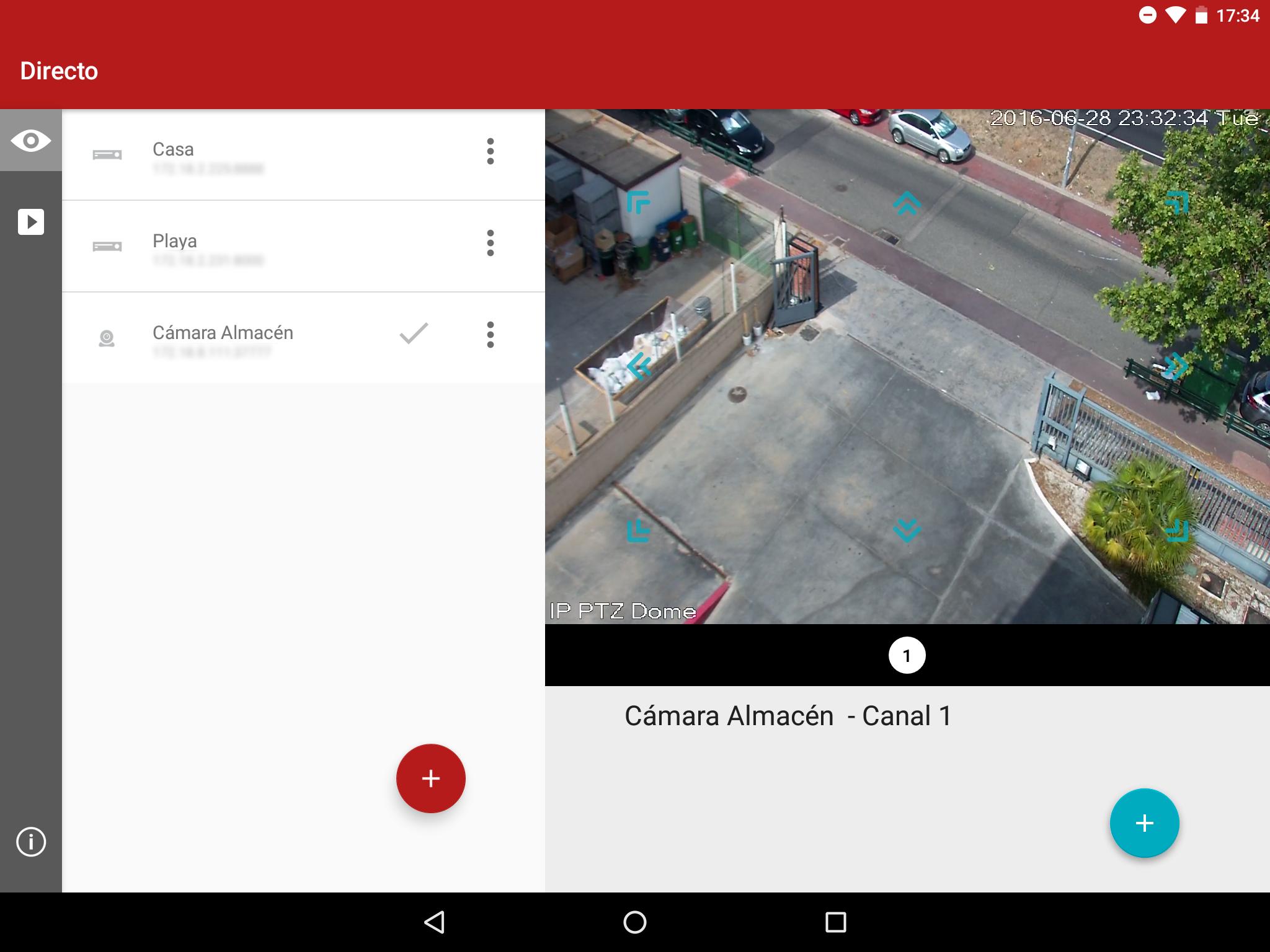Tap the do-not-disturb status icon
The height and width of the screenshot is (952, 1270).
tap(1148, 15)
